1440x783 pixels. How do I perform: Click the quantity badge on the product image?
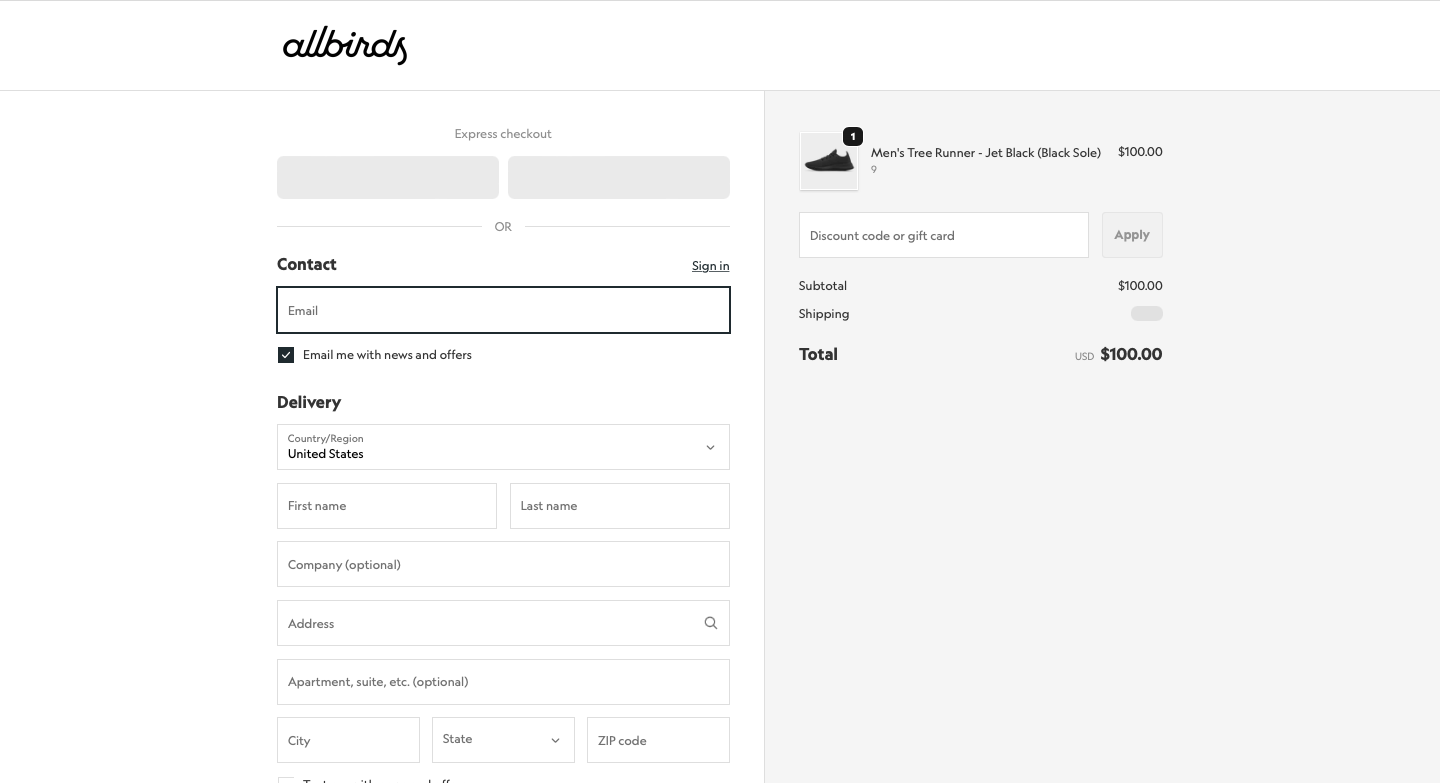point(853,136)
